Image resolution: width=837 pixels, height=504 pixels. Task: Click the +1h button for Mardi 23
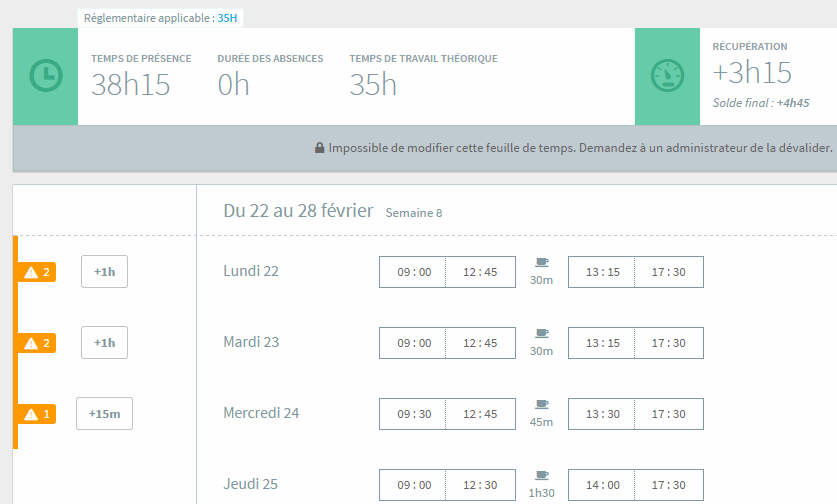point(105,343)
